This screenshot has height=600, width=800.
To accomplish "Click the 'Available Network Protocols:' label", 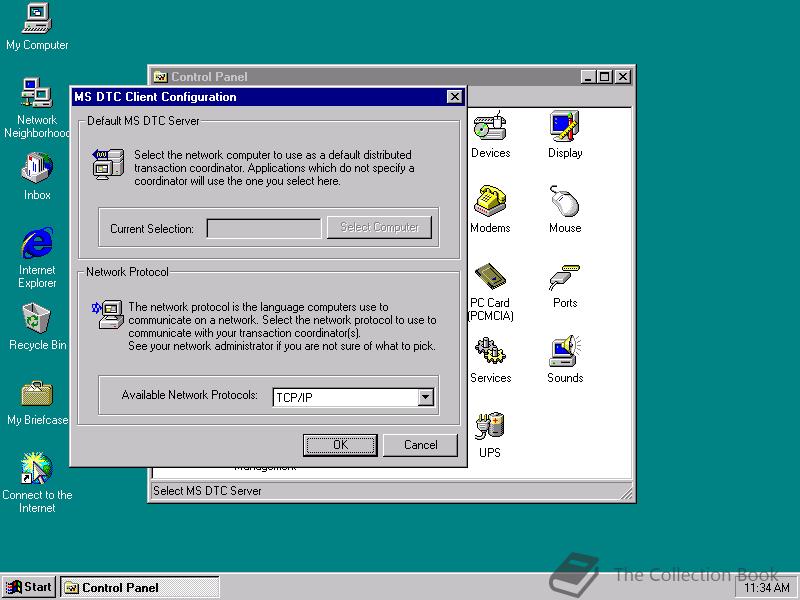I will [x=189, y=395].
